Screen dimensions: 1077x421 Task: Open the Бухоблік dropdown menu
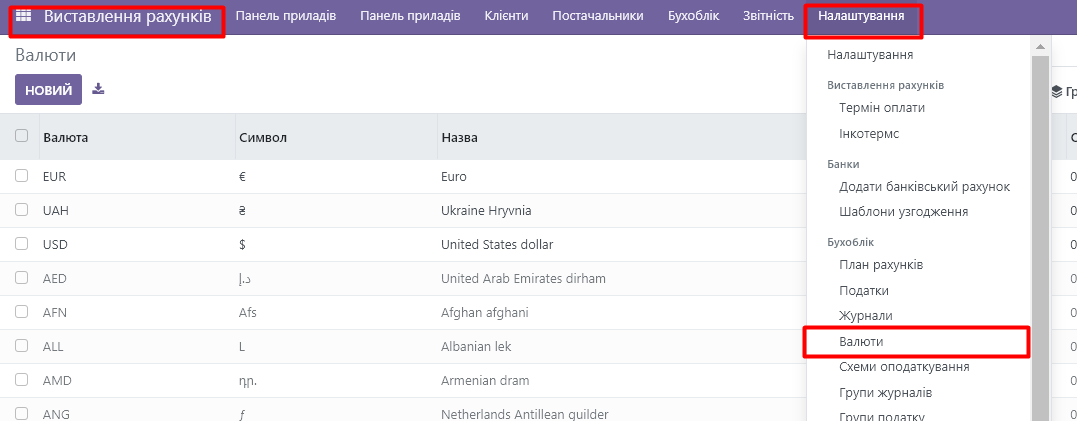[x=694, y=16]
